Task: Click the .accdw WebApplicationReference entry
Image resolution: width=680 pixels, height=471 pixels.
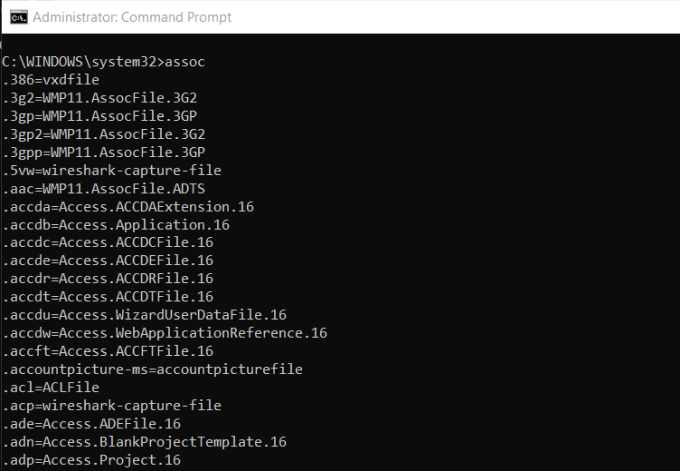Action: pos(164,332)
